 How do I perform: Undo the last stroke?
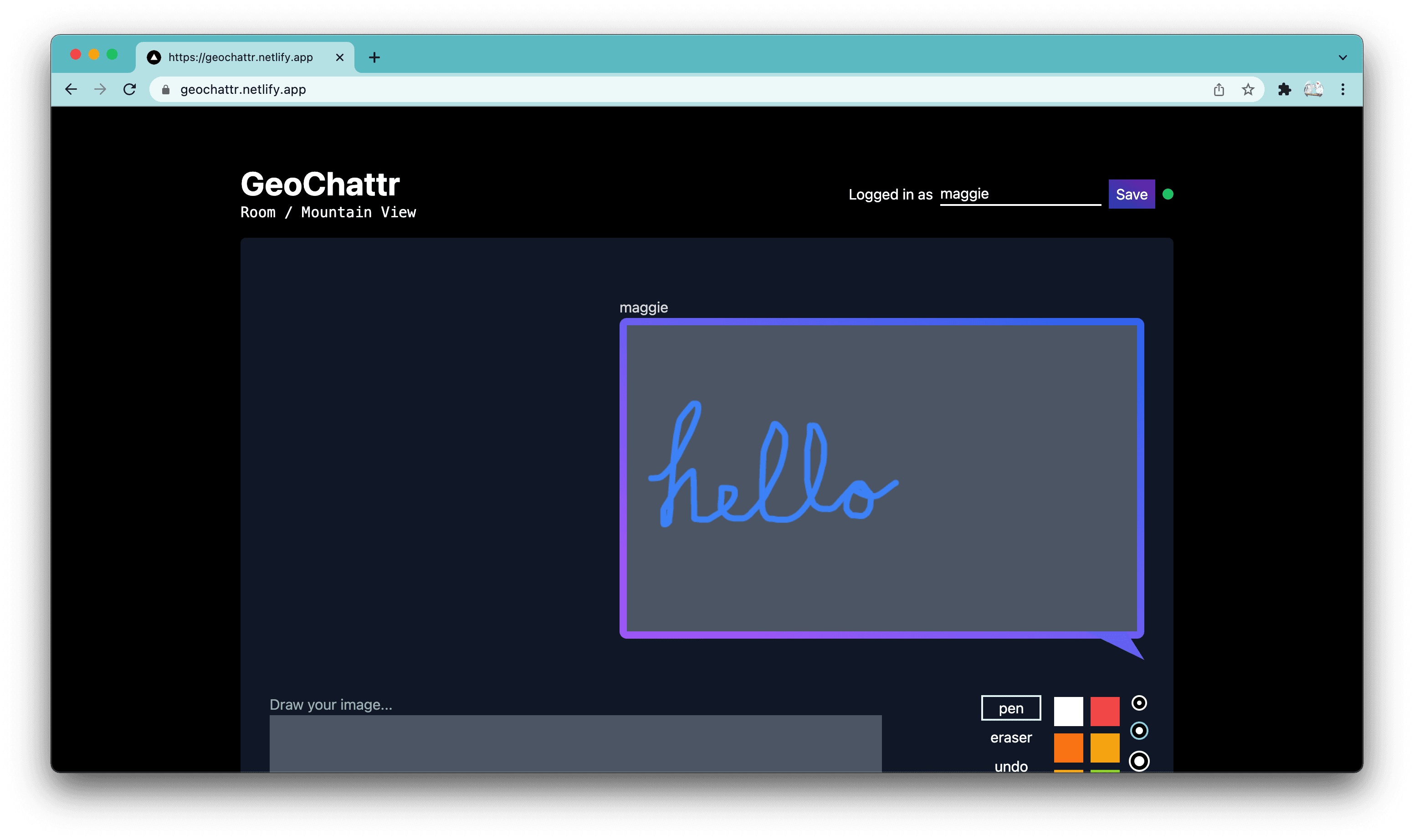pyautogui.click(x=1011, y=766)
